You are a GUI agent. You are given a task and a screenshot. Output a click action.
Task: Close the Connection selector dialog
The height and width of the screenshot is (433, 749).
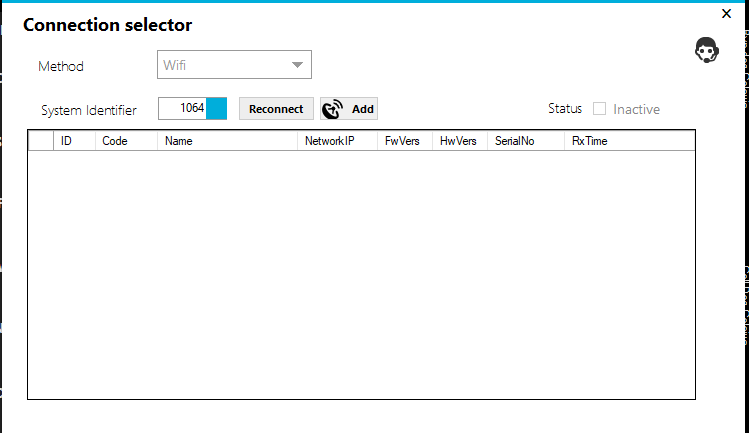(x=727, y=13)
